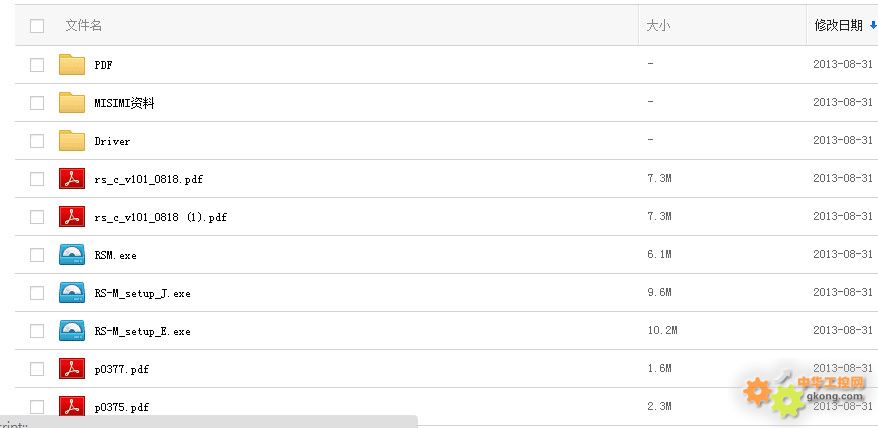Sort by the 大小 column header
The width and height of the screenshot is (878, 428).
658,25
